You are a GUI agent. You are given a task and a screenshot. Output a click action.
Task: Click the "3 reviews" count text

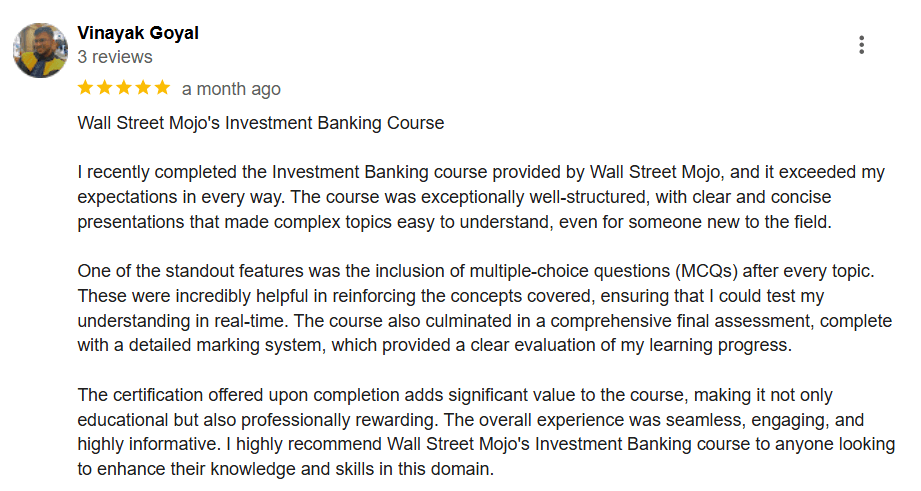pos(115,57)
